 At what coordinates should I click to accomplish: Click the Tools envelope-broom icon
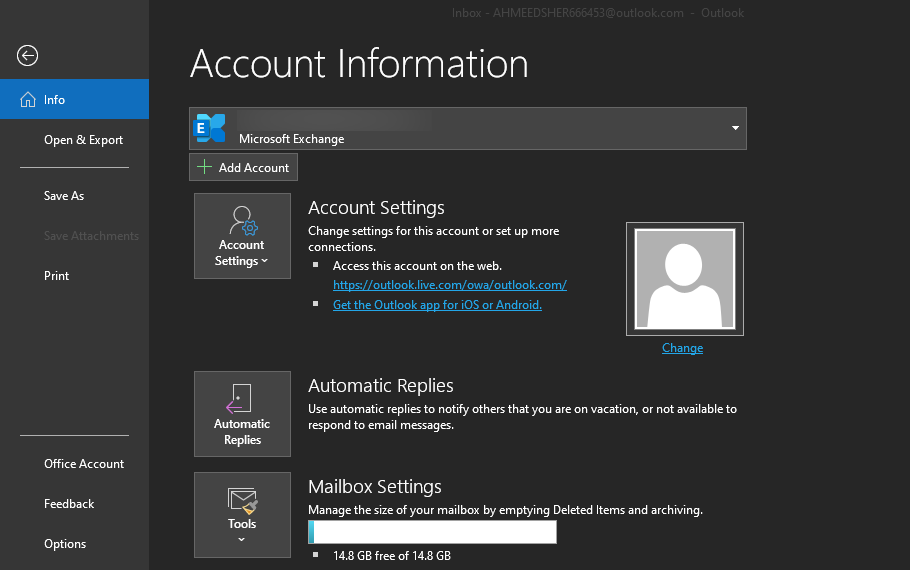pyautogui.click(x=243, y=501)
